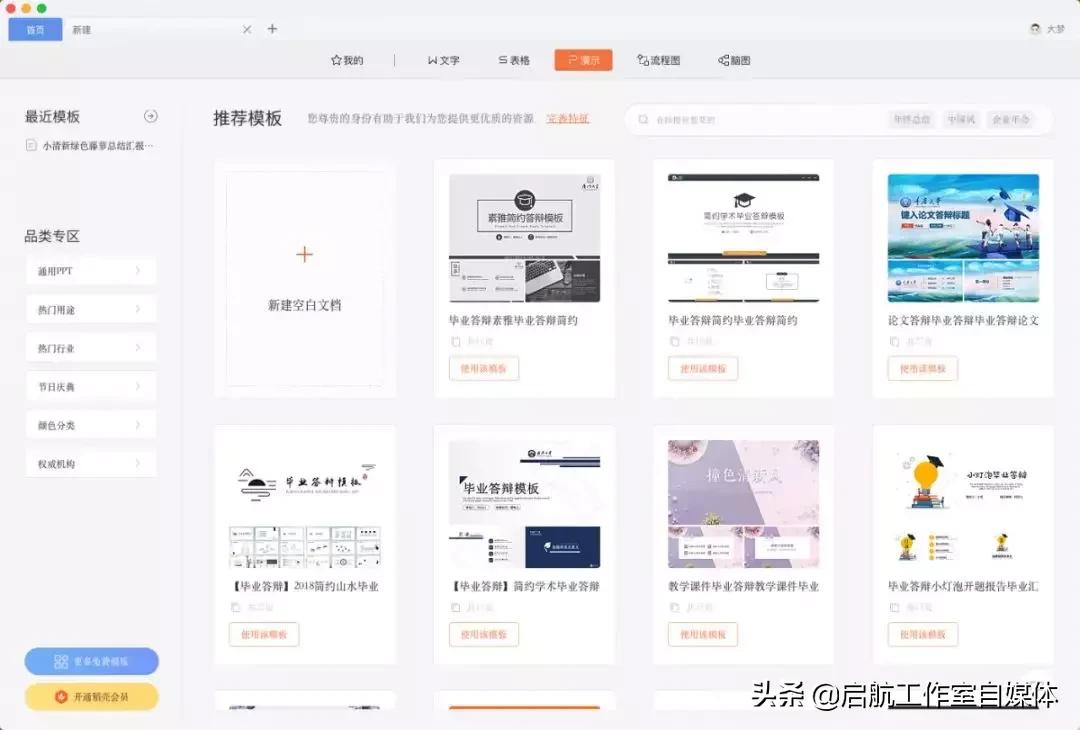Click the 开通稻壳会员 button

(x=91, y=697)
